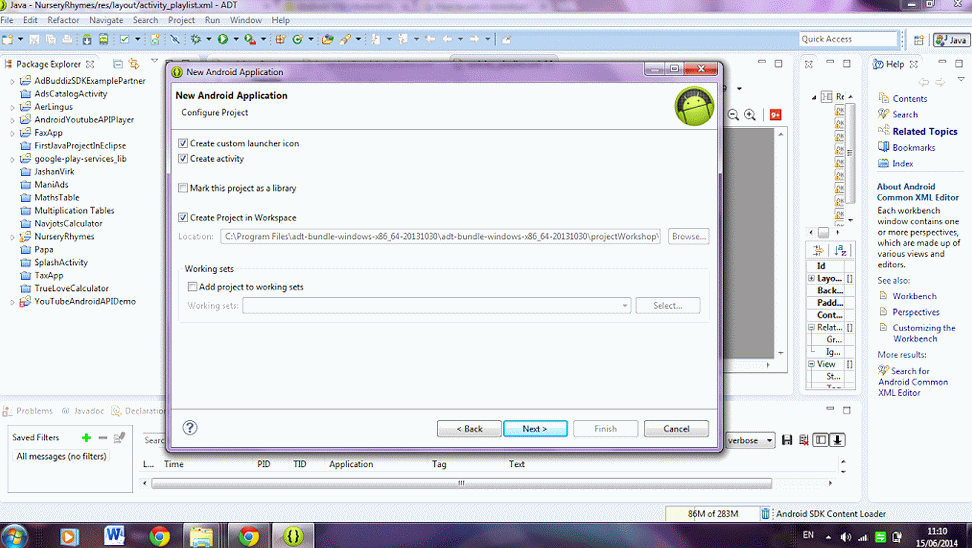Click Microsoft Word taskbar icon

[114, 536]
